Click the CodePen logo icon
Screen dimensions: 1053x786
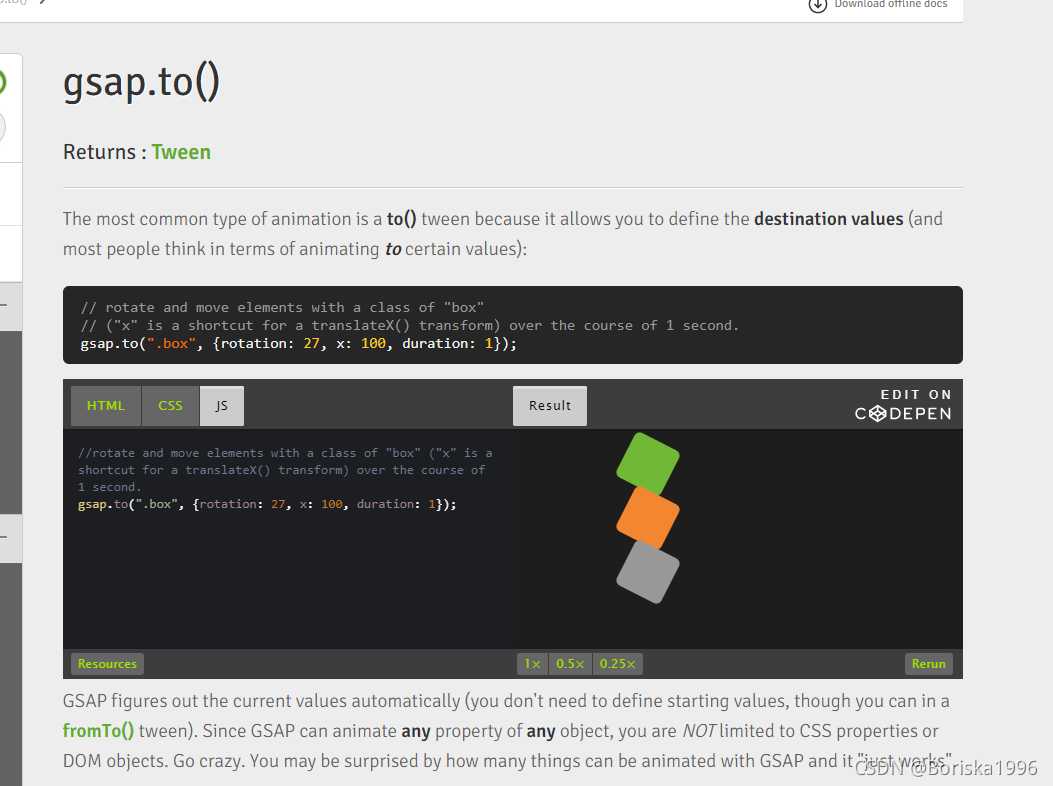coord(878,414)
